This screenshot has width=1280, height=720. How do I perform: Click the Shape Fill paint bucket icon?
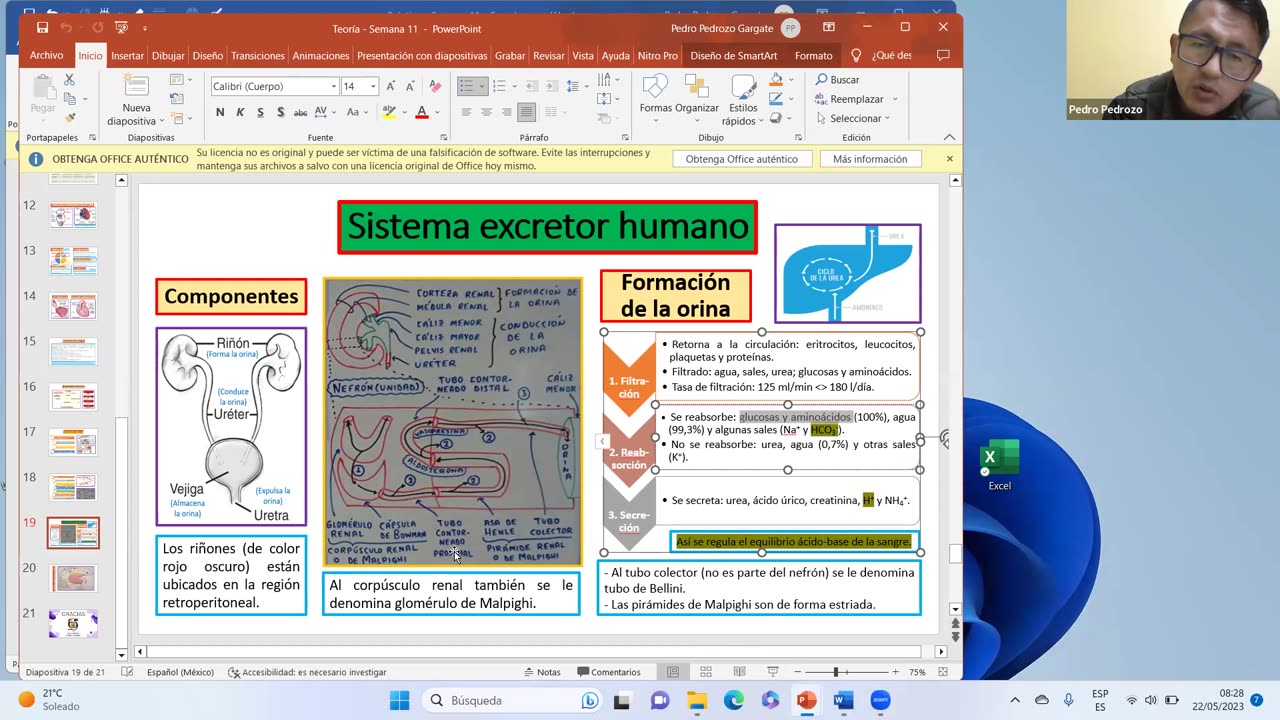point(775,80)
